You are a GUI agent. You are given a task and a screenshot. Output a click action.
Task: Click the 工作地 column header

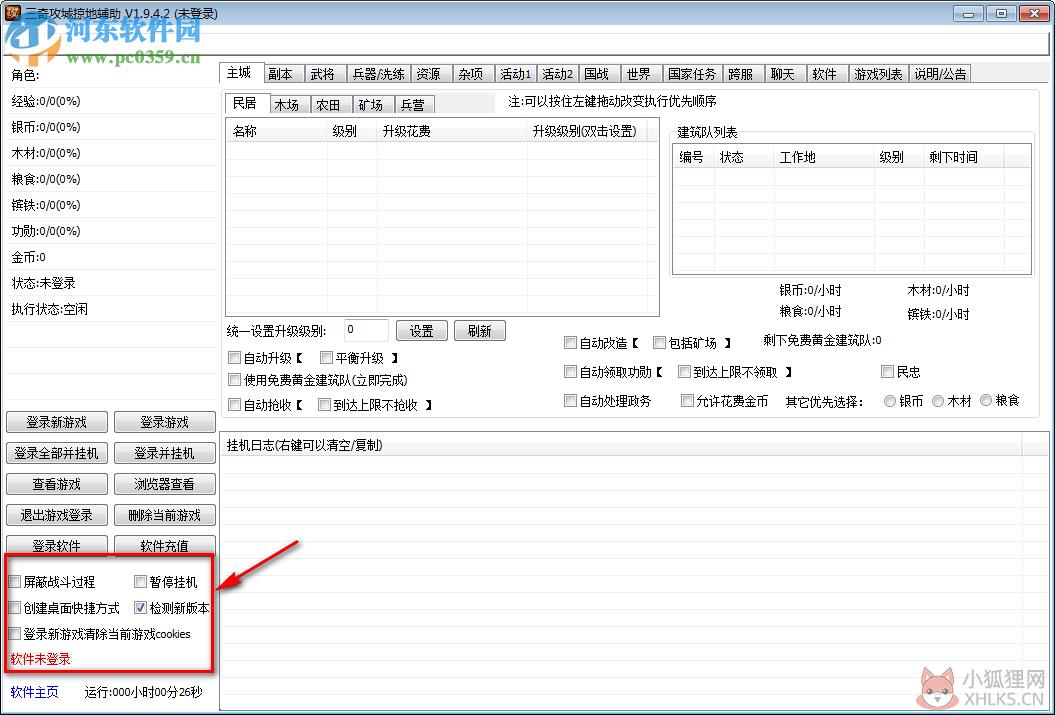(x=824, y=157)
